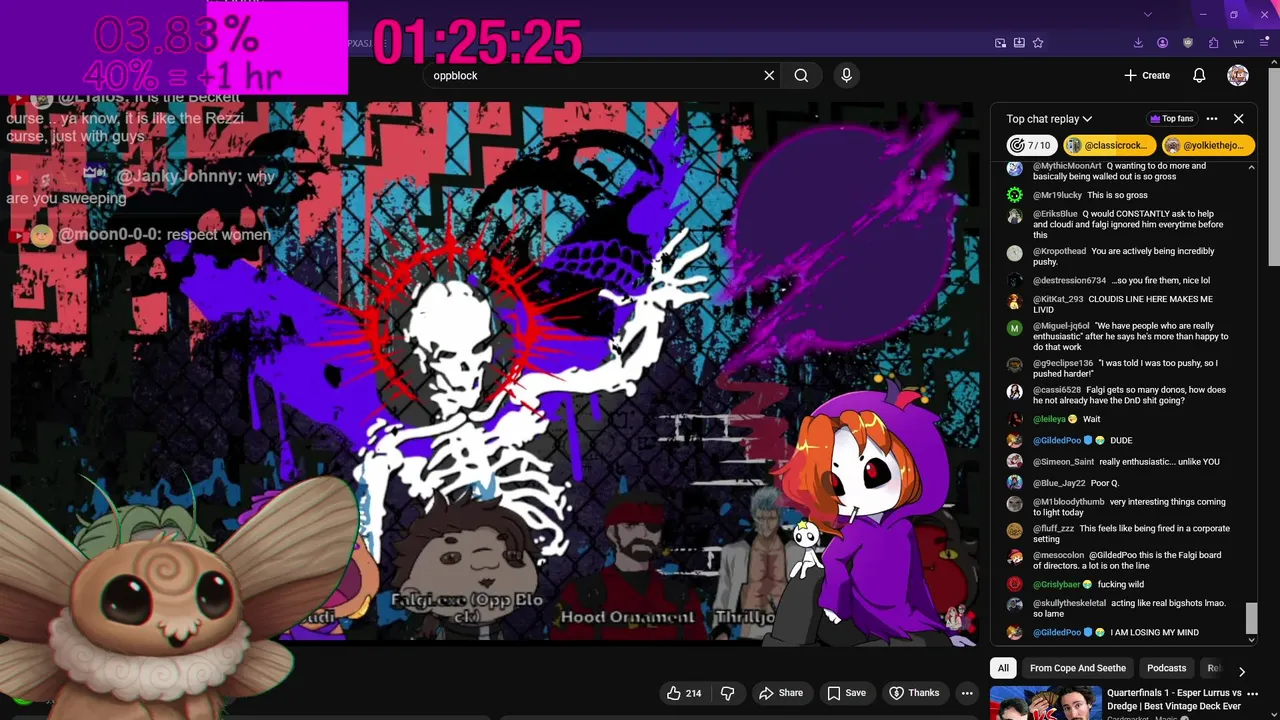Like the video with thumbs up
Screen dimensions: 1280x720
(684, 693)
